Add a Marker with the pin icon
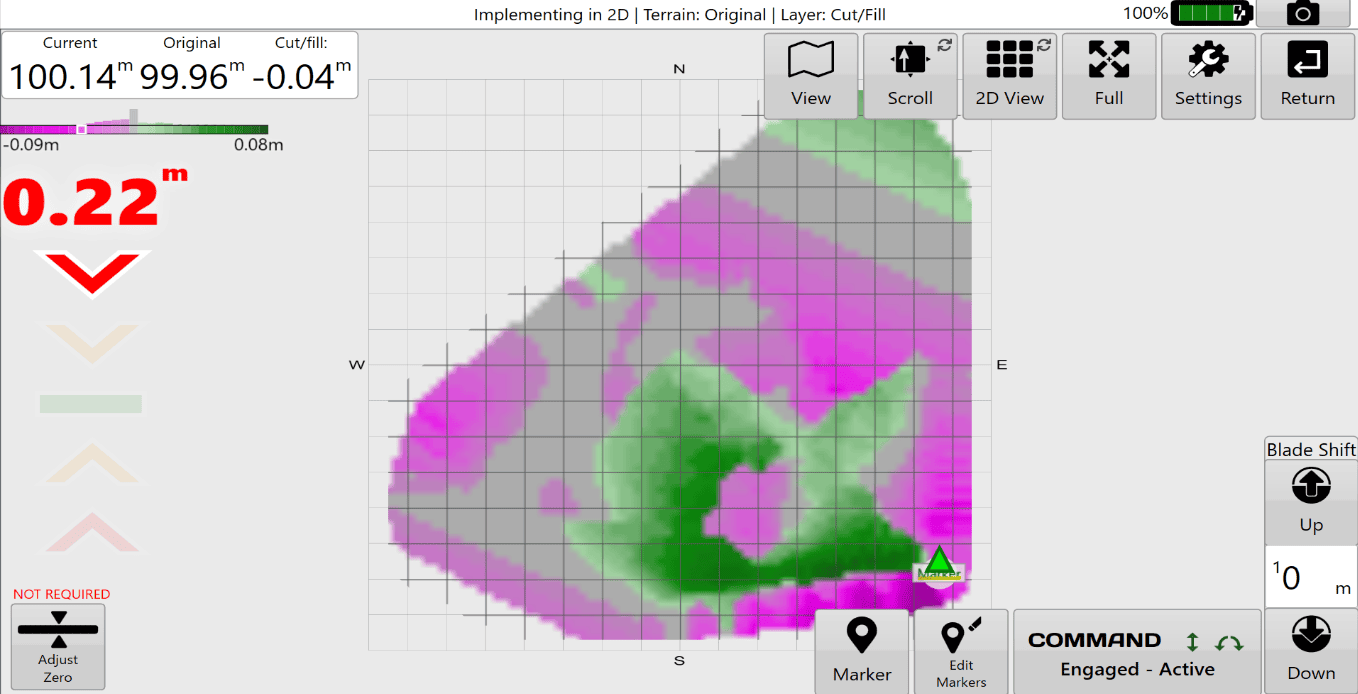Viewport: 1358px width, 694px height. (x=862, y=652)
